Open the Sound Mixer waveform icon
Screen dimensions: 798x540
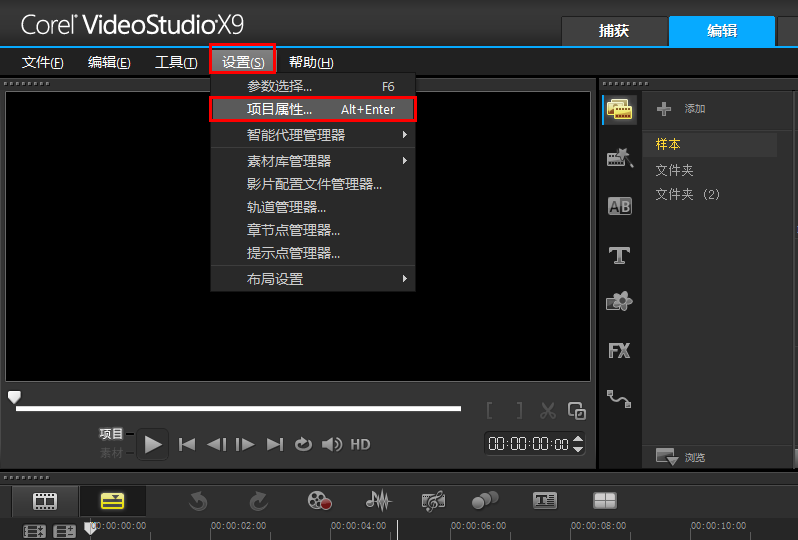click(x=378, y=501)
